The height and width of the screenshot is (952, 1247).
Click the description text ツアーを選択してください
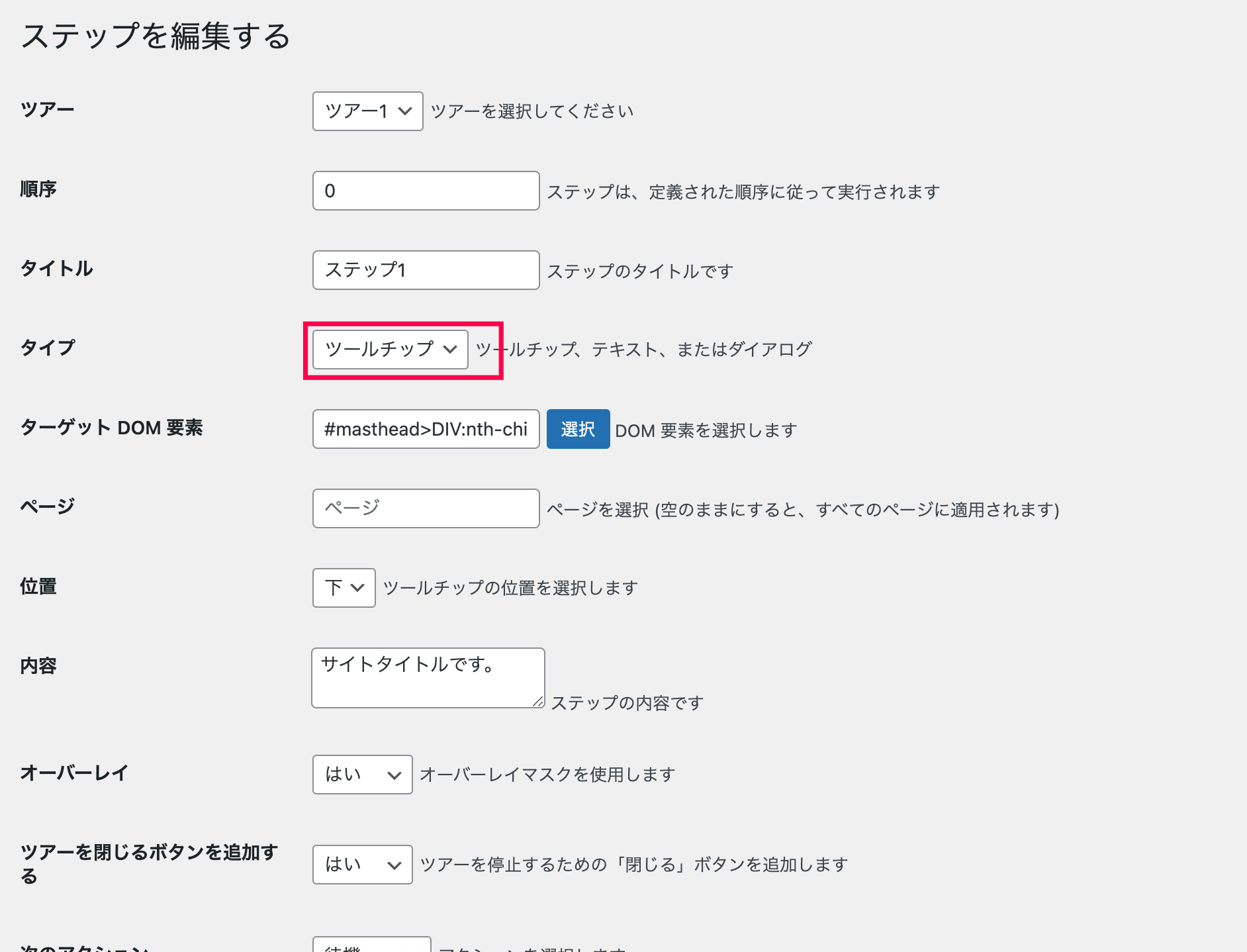coord(532,111)
